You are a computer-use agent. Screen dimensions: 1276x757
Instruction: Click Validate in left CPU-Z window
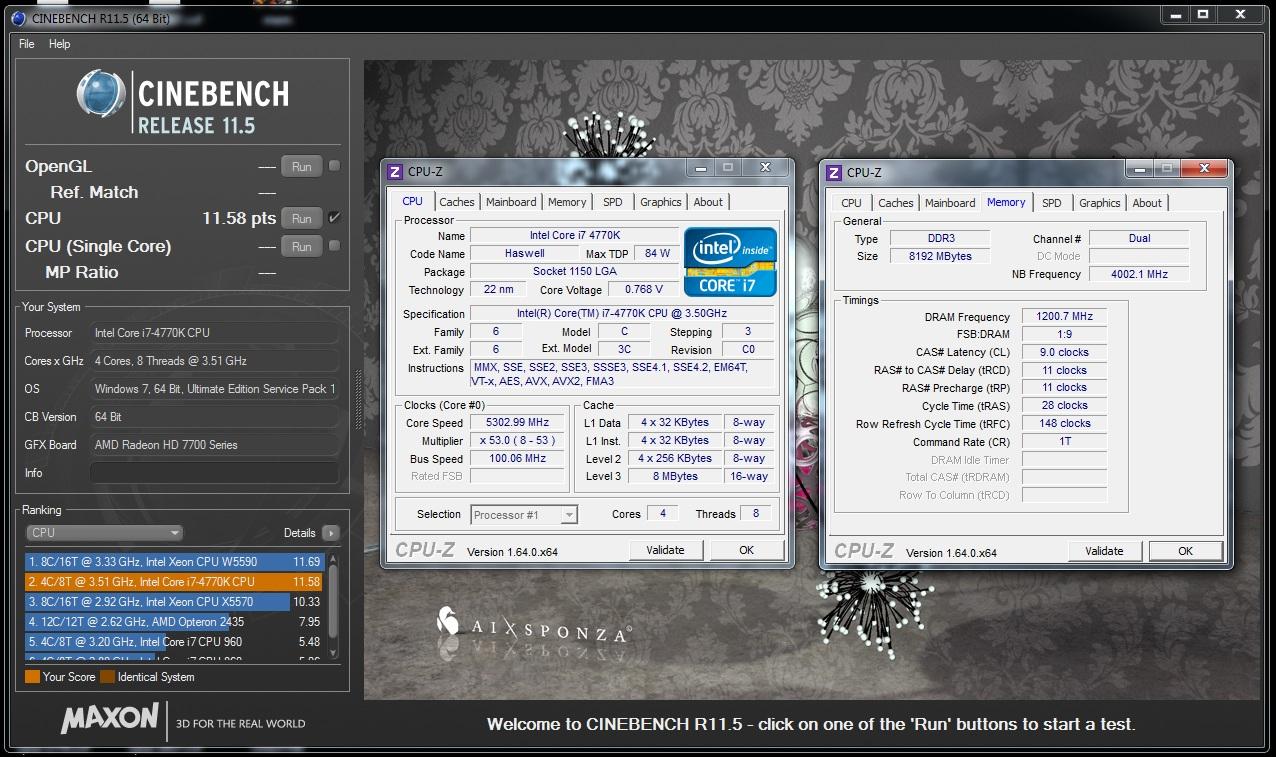point(666,550)
